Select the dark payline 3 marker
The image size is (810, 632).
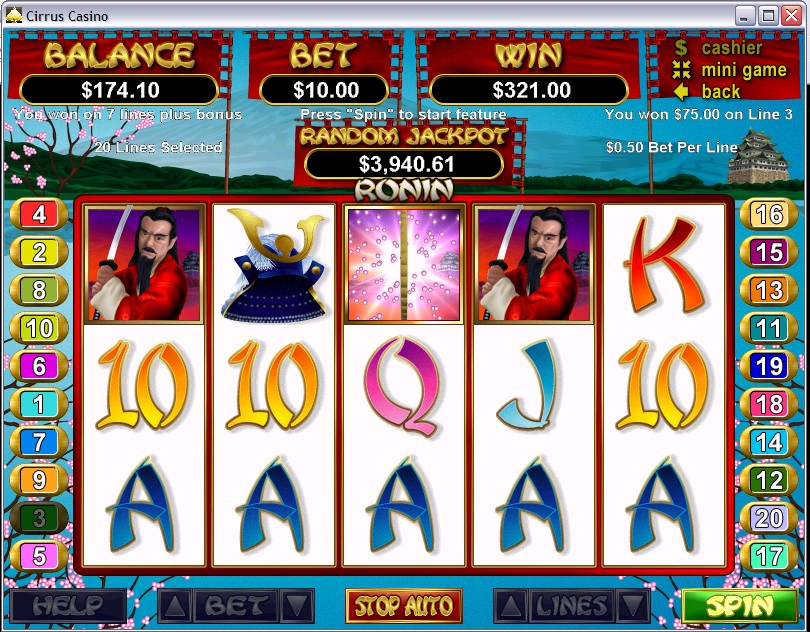pyautogui.click(x=39, y=518)
